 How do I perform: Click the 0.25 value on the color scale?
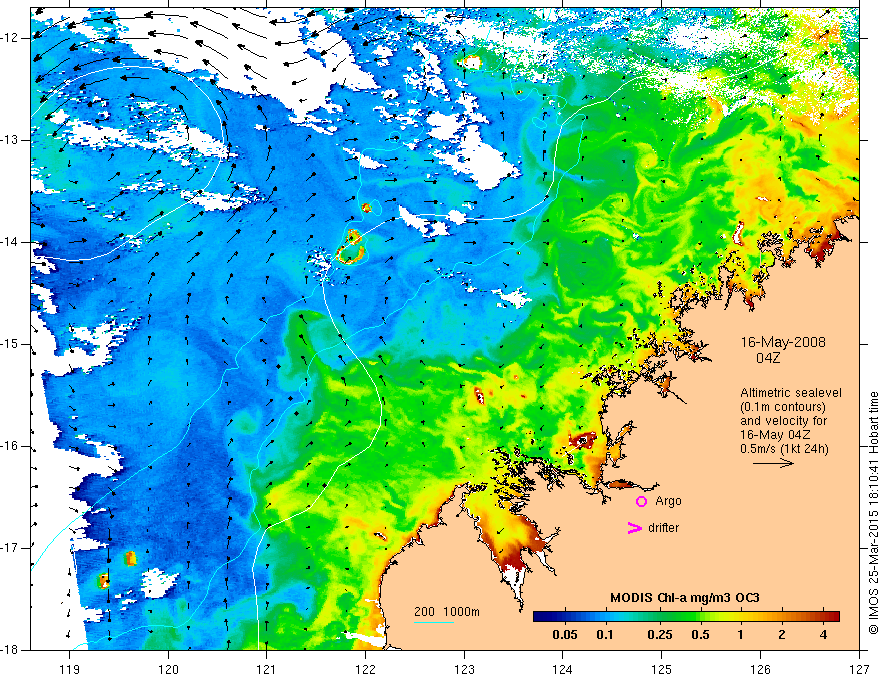click(x=660, y=635)
